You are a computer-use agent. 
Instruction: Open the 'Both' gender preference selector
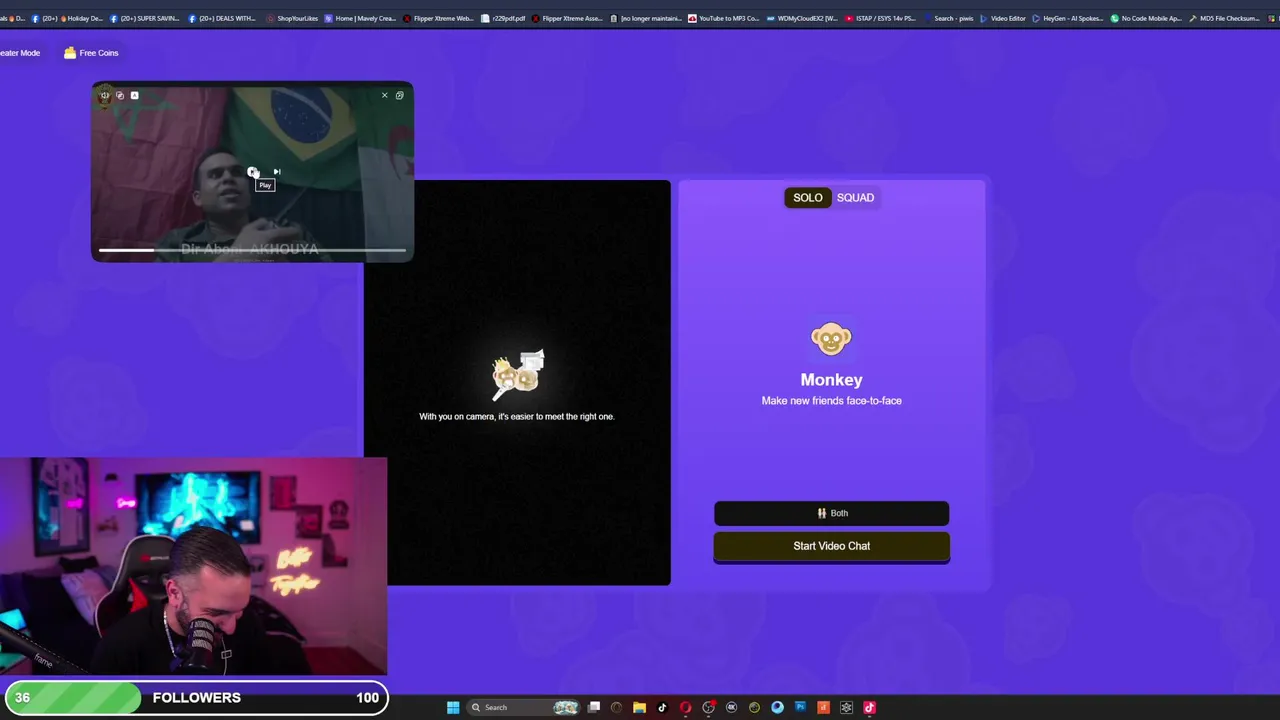831,513
